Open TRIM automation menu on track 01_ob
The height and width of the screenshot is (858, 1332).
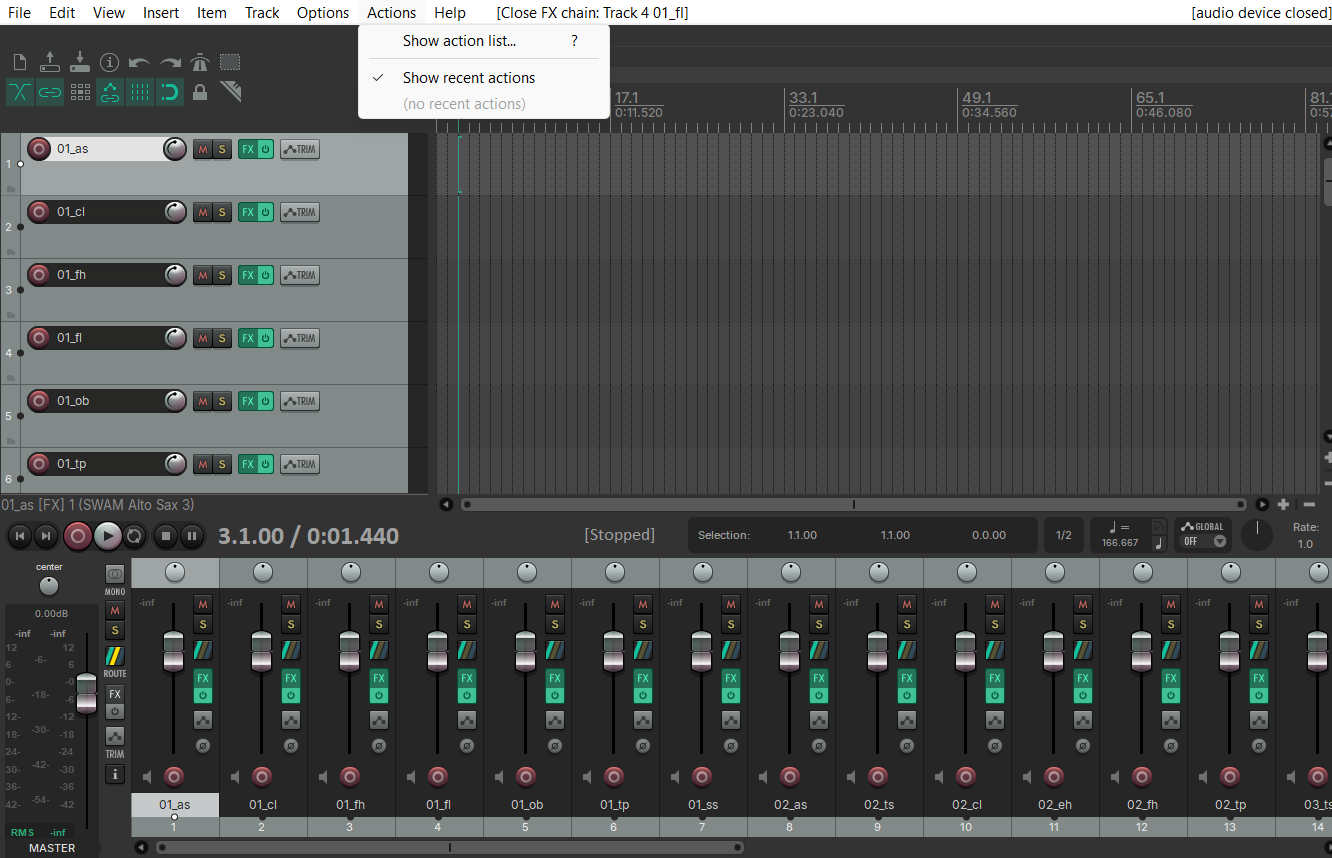click(x=300, y=401)
